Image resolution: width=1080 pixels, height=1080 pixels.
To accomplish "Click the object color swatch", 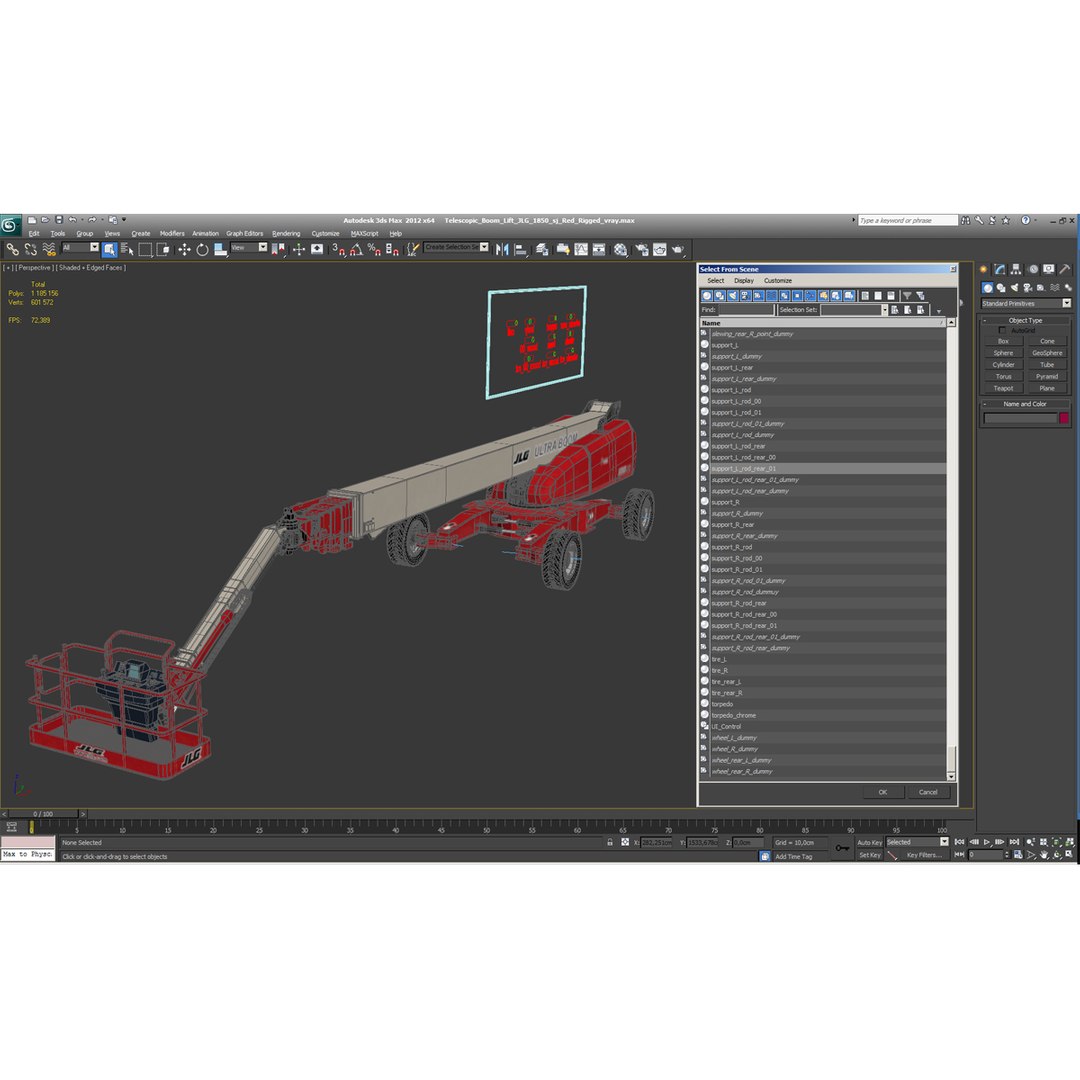I will tap(1063, 418).
